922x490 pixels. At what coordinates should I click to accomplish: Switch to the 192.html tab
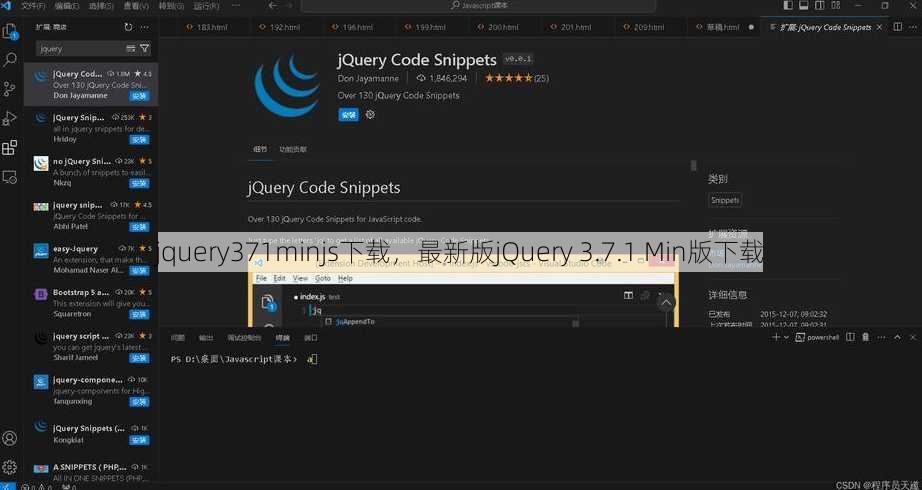pyautogui.click(x=280, y=27)
